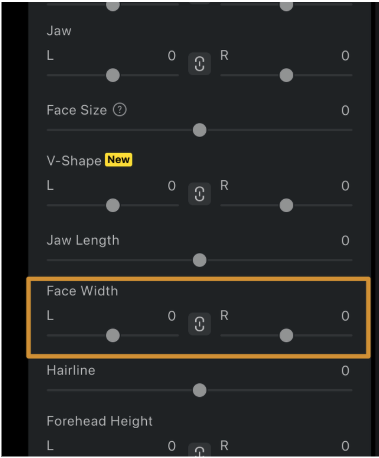Click the Hairline slider handle
This screenshot has width=379, height=458.
(200, 390)
